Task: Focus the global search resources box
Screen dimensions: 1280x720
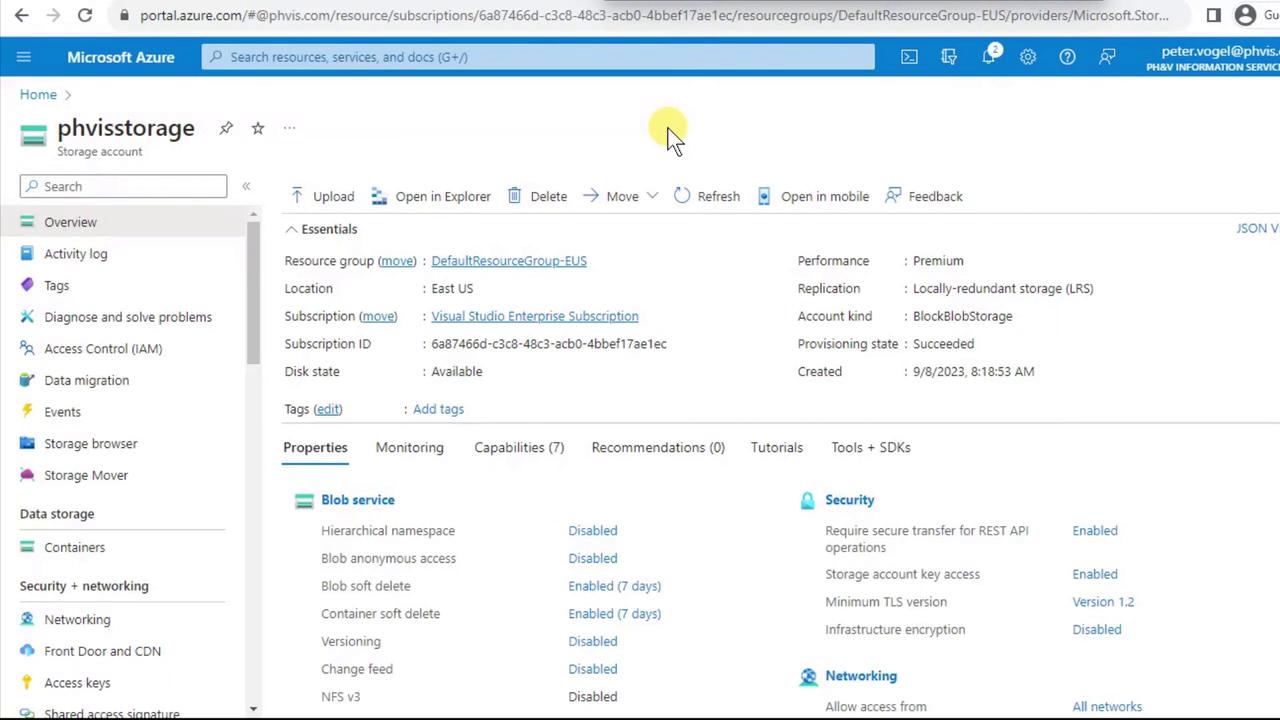Action: point(538,57)
